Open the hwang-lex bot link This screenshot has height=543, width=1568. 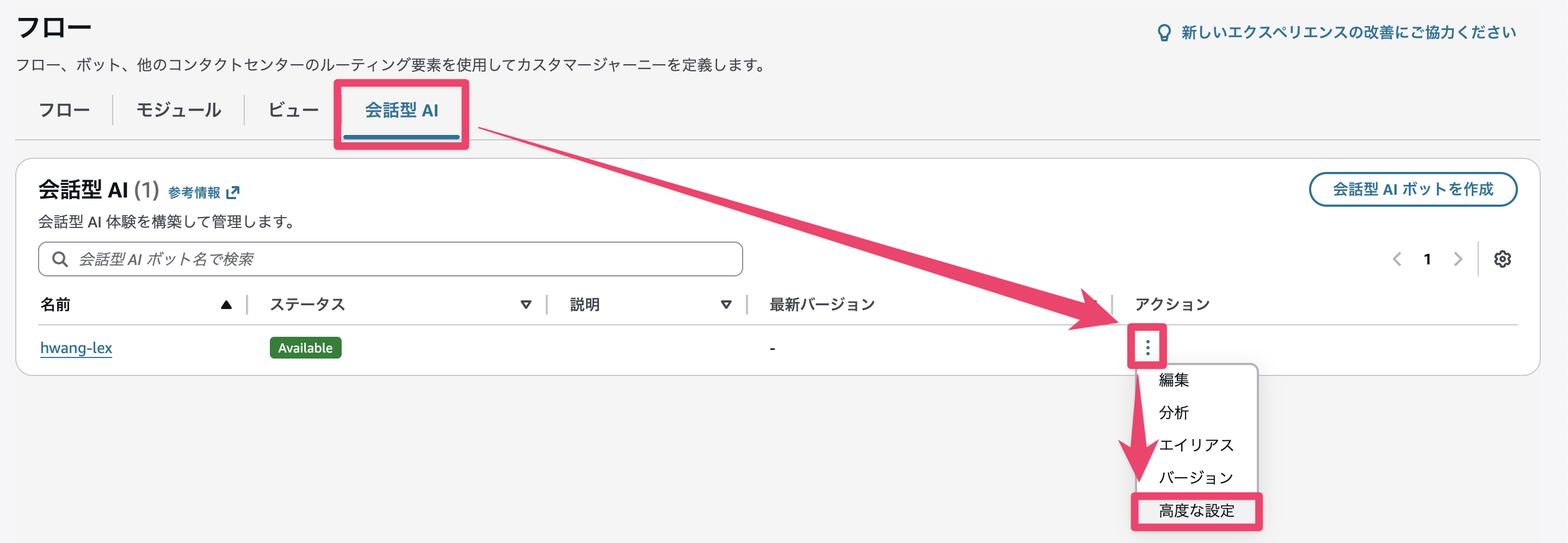click(76, 348)
